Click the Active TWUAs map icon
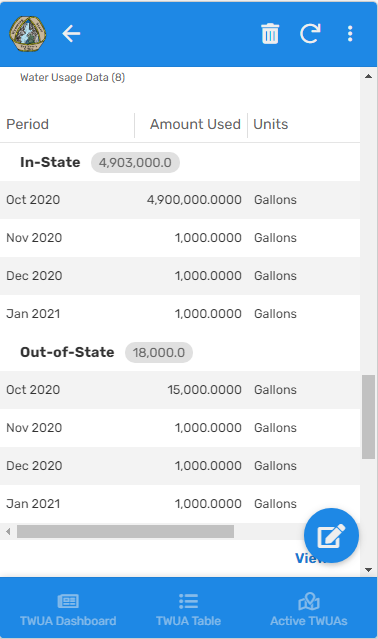378x639 pixels. pos(309,601)
